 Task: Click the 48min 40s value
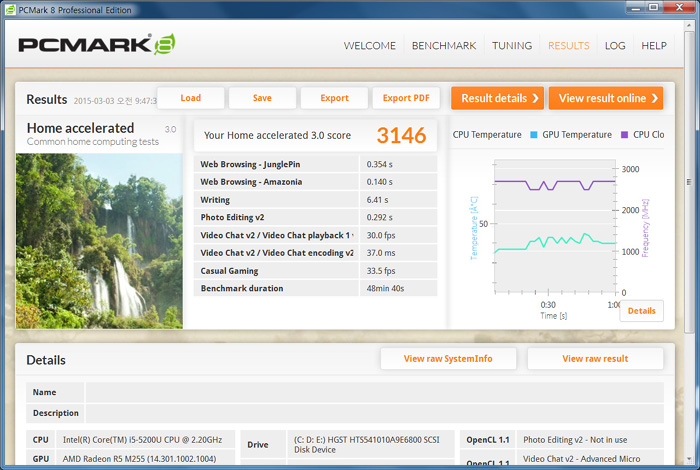[x=385, y=288]
